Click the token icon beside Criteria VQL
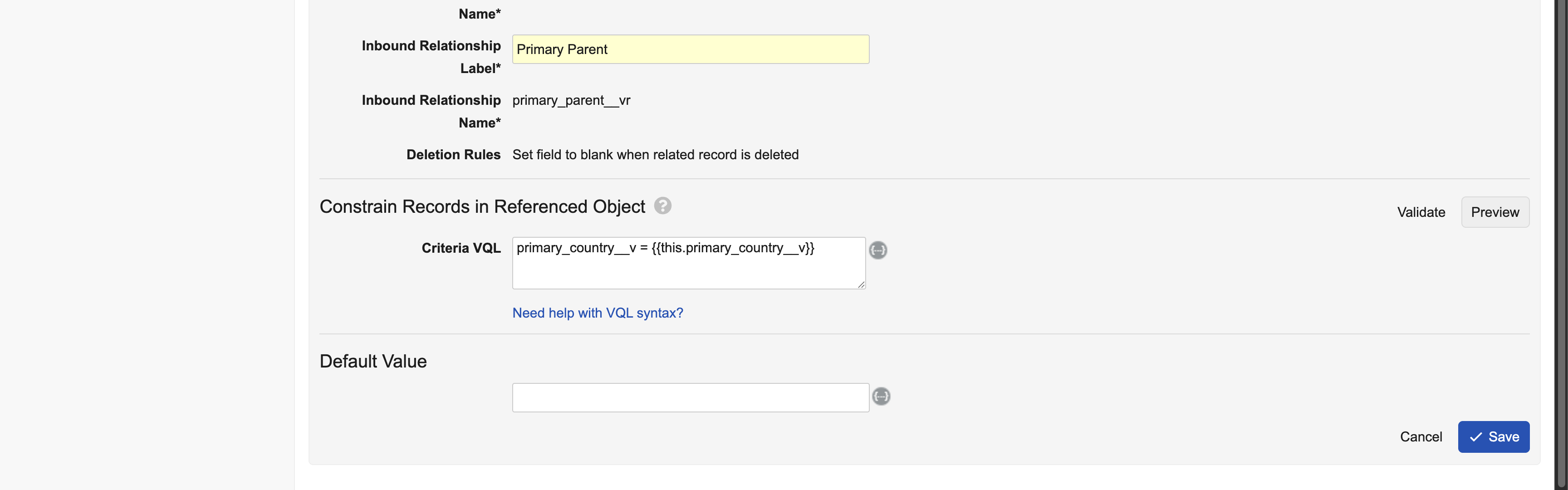Screen dimensions: 1568x490 point(877,250)
